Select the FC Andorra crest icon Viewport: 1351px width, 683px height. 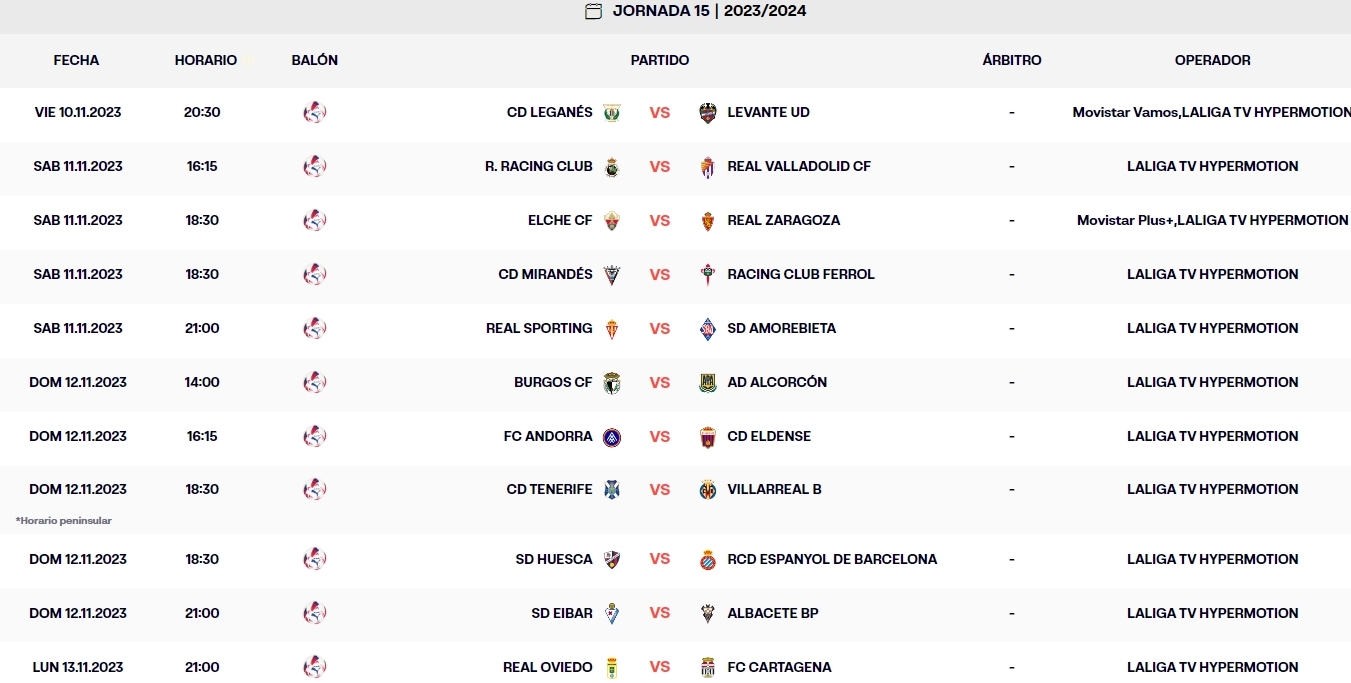click(x=610, y=436)
